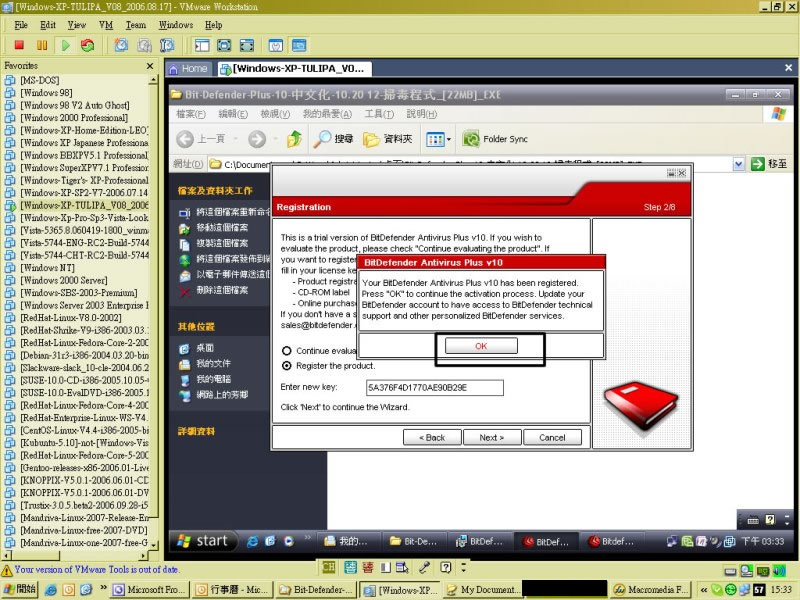
Task: Select the Continue evaluating radio button
Action: tap(287, 351)
